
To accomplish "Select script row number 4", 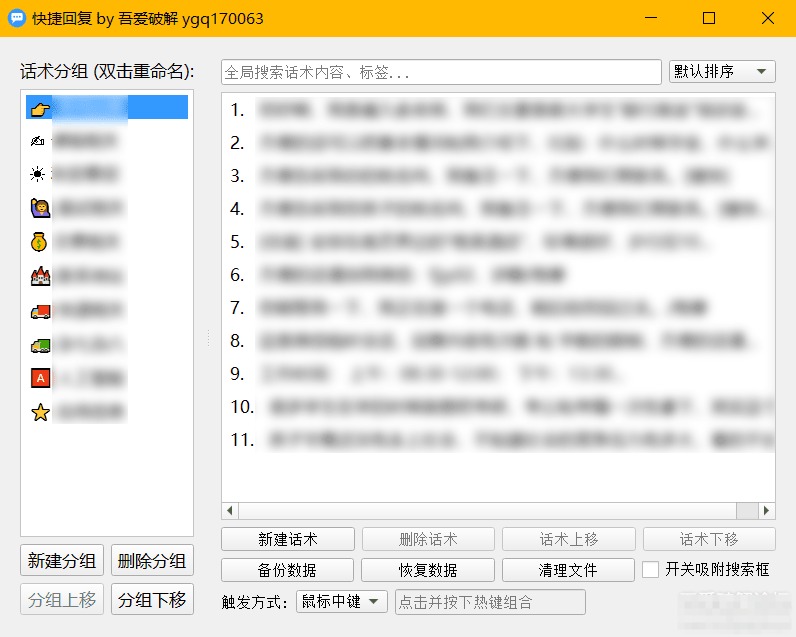I will pyautogui.click(x=498, y=209).
